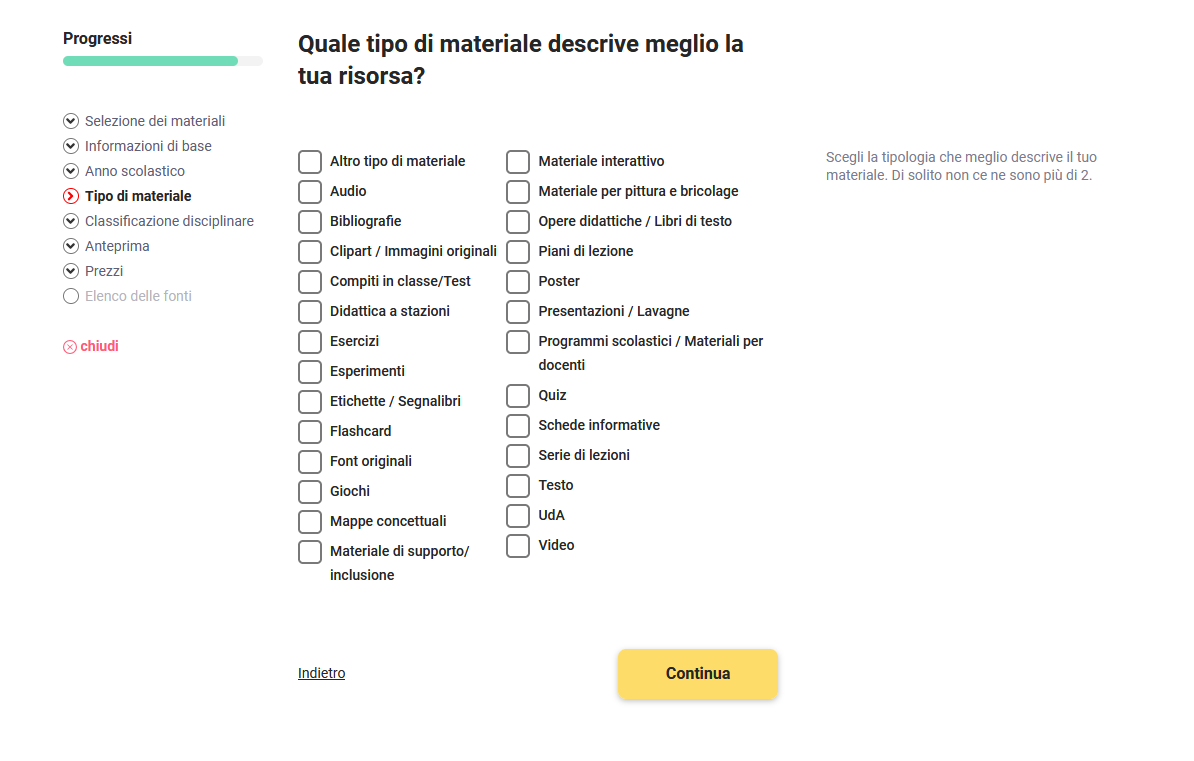Click check icon beside Prezzi step
This screenshot has height=761, width=1194.
[x=70, y=271]
